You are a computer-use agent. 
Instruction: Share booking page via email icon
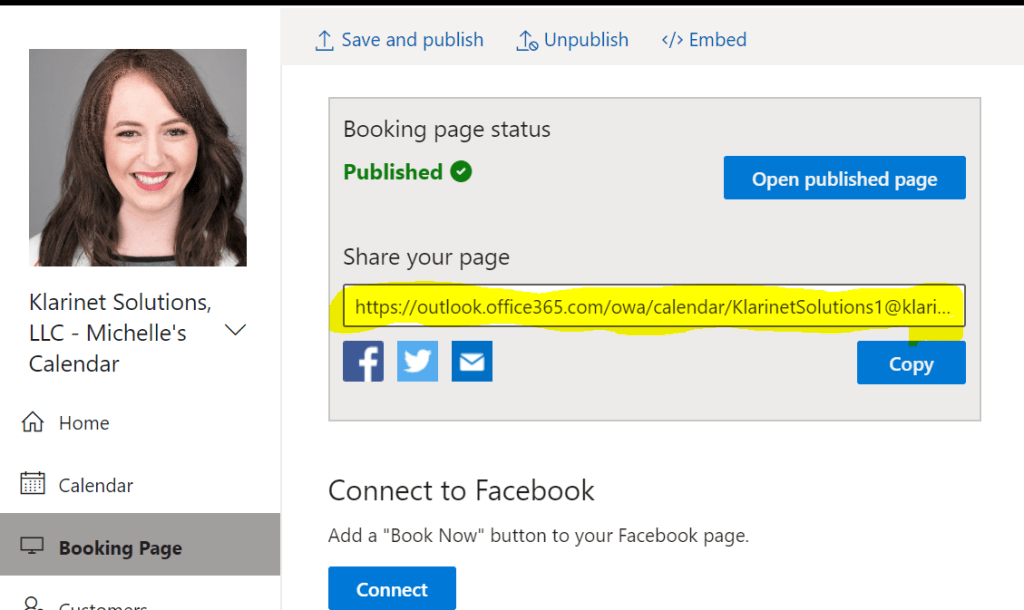point(471,361)
